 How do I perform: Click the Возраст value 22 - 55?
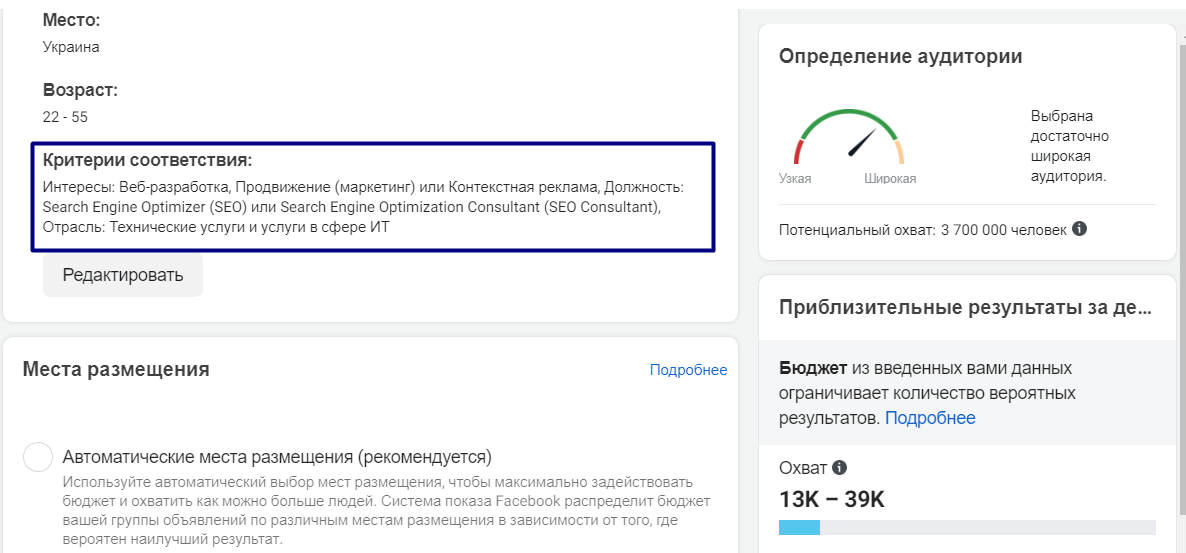(x=66, y=117)
